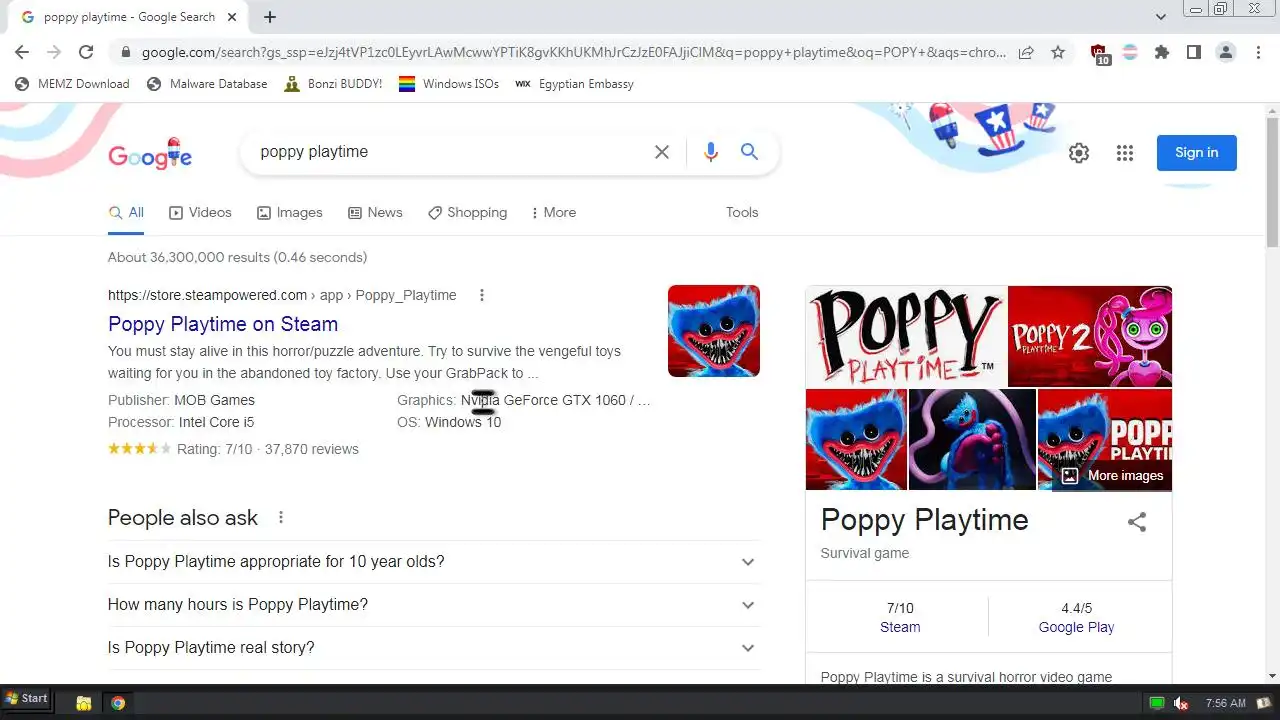Open the Google Play rating link
The image size is (1280, 720).
[x=1076, y=627]
